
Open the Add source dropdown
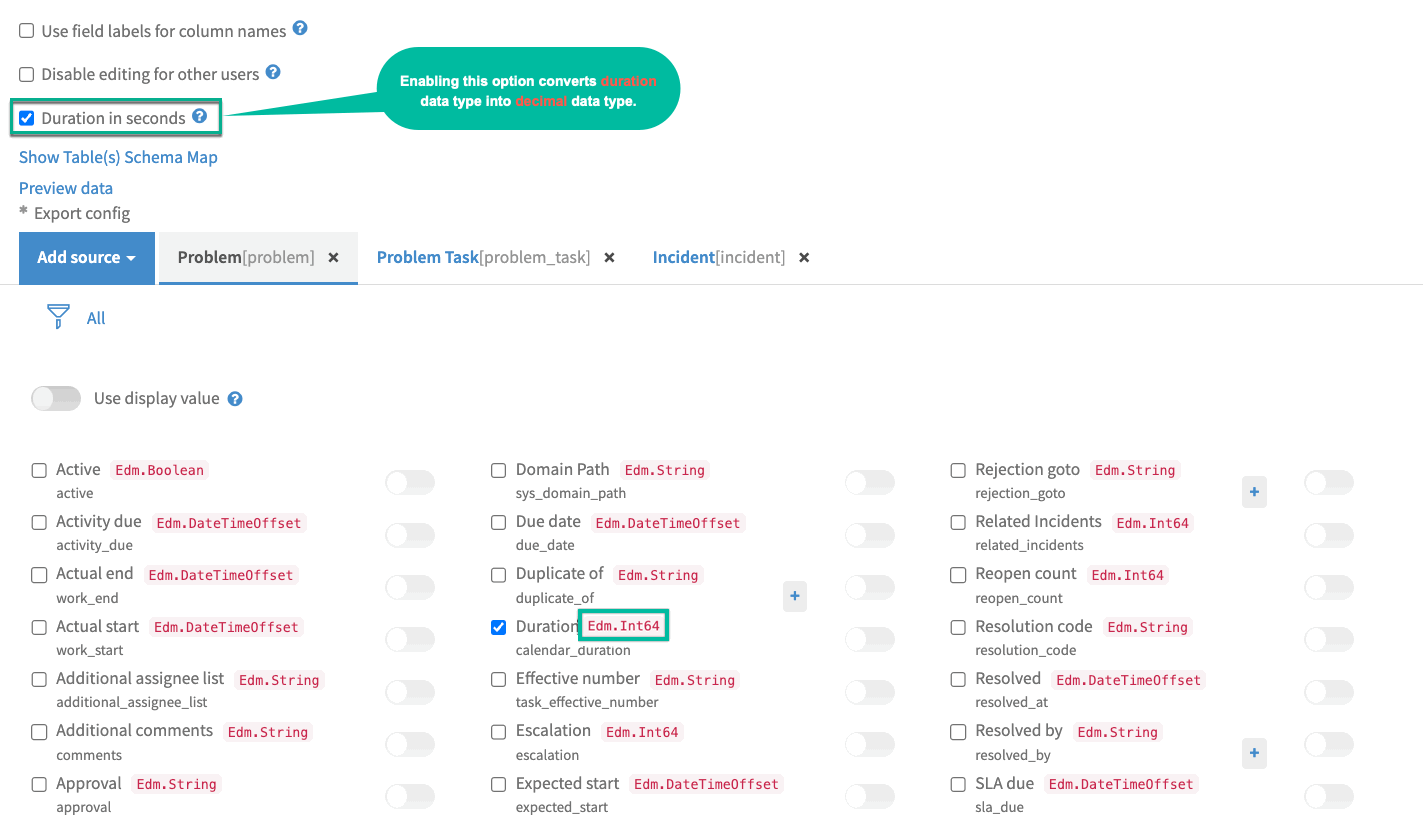click(86, 258)
